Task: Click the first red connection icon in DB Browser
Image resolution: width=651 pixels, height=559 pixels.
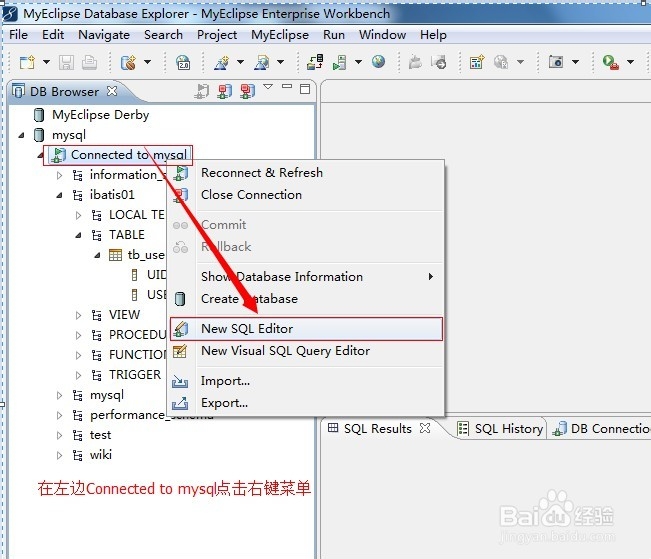Action: tap(225, 91)
